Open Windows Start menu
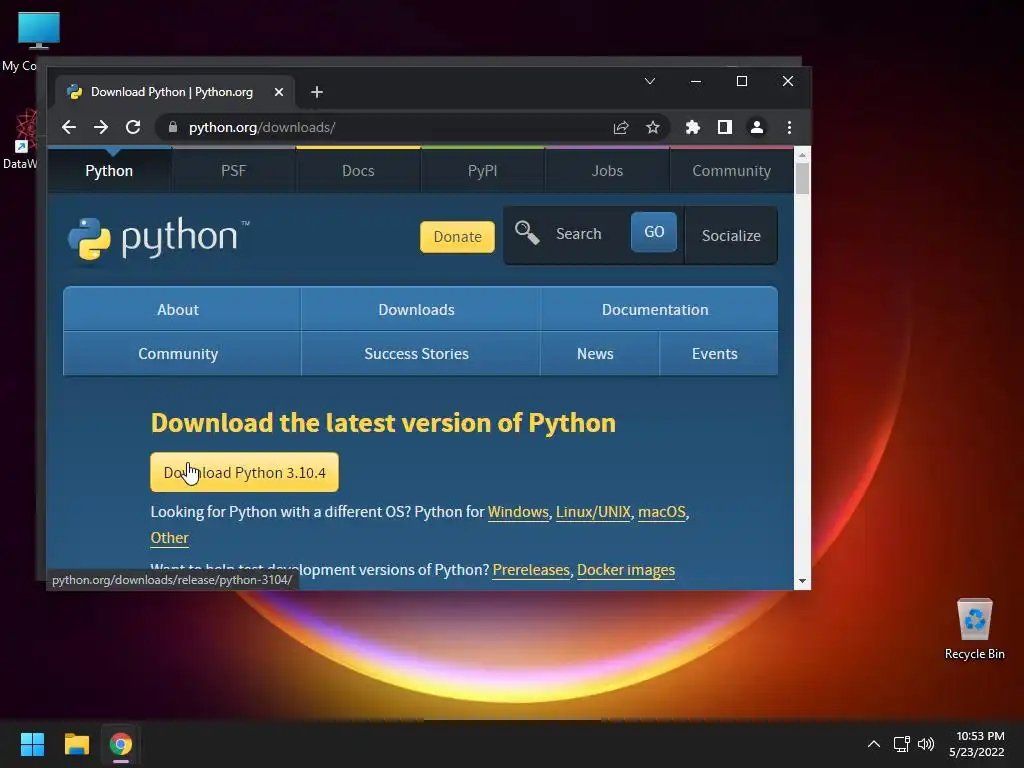Image resolution: width=1024 pixels, height=768 pixels. click(32, 744)
